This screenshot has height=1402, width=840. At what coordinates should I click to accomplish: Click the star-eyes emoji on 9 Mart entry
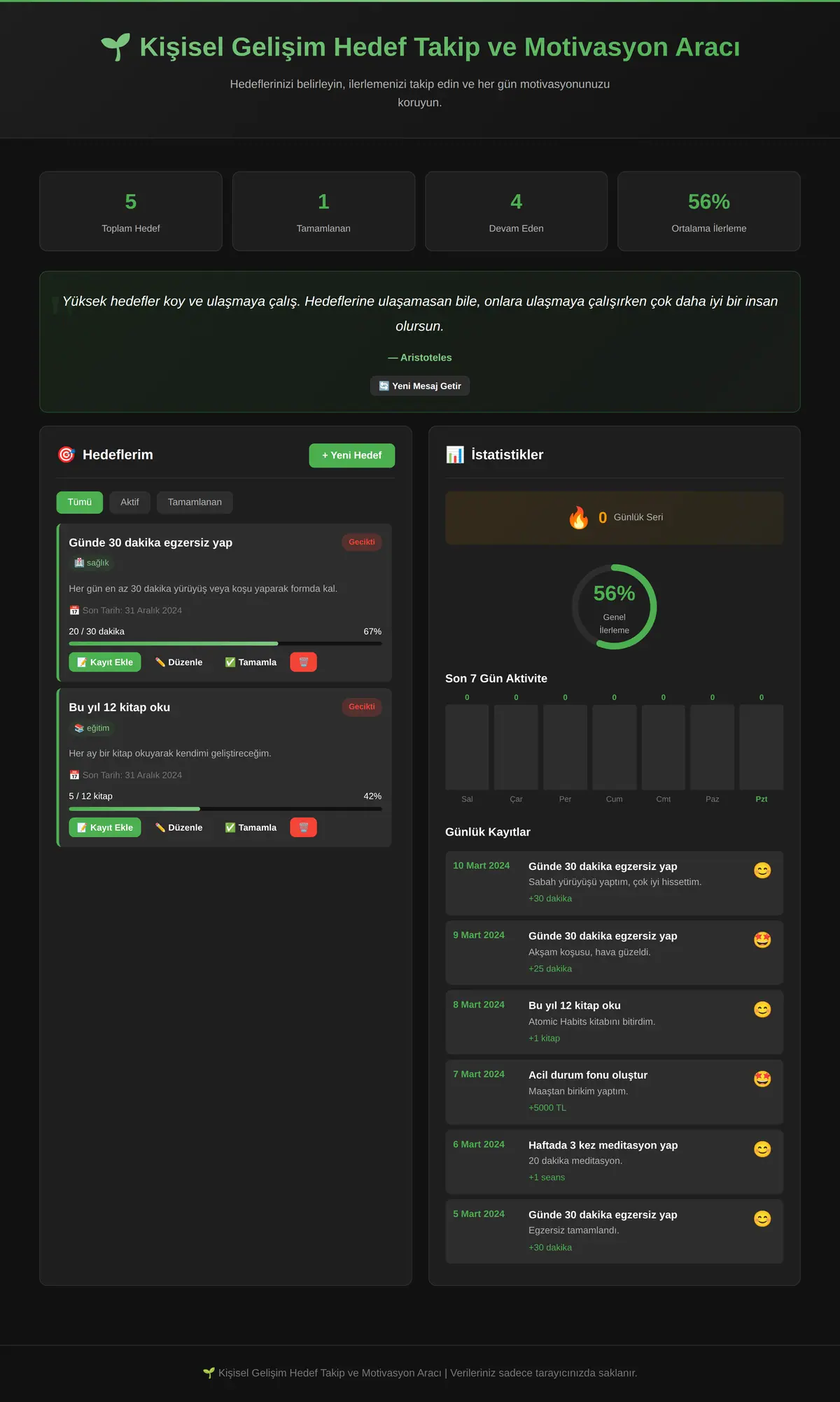pos(762,940)
